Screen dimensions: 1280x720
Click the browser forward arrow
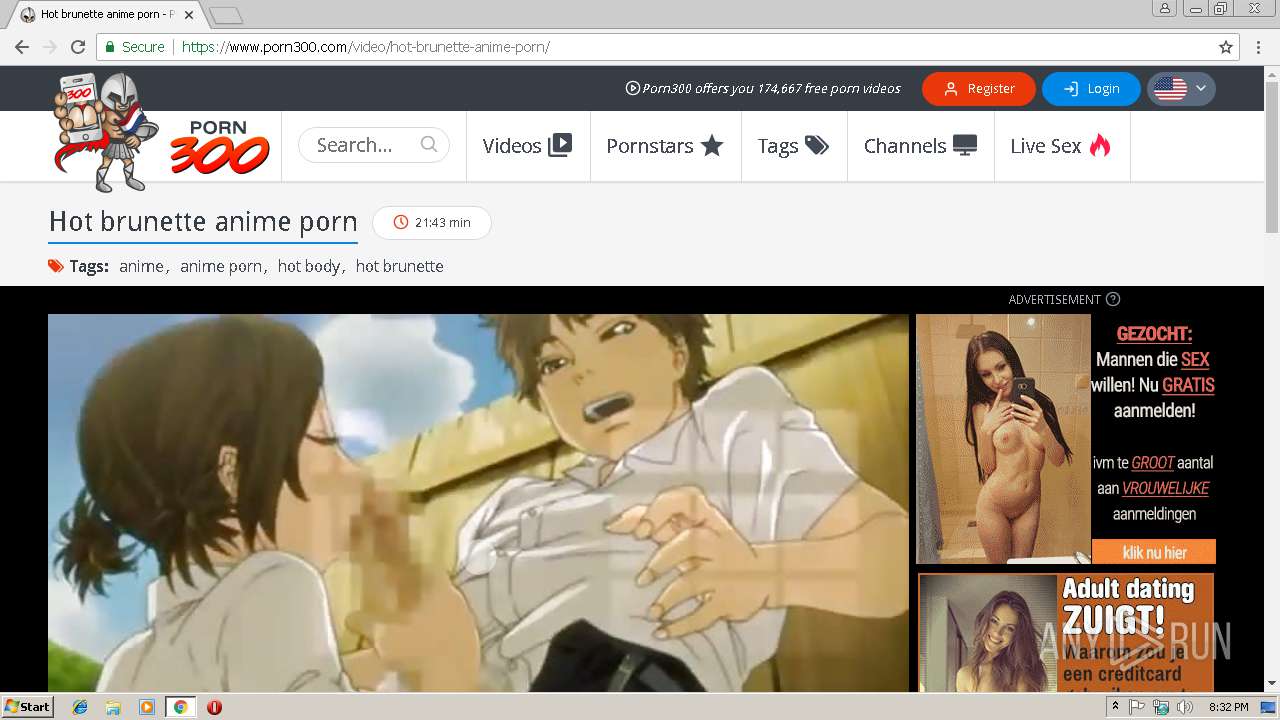(50, 47)
